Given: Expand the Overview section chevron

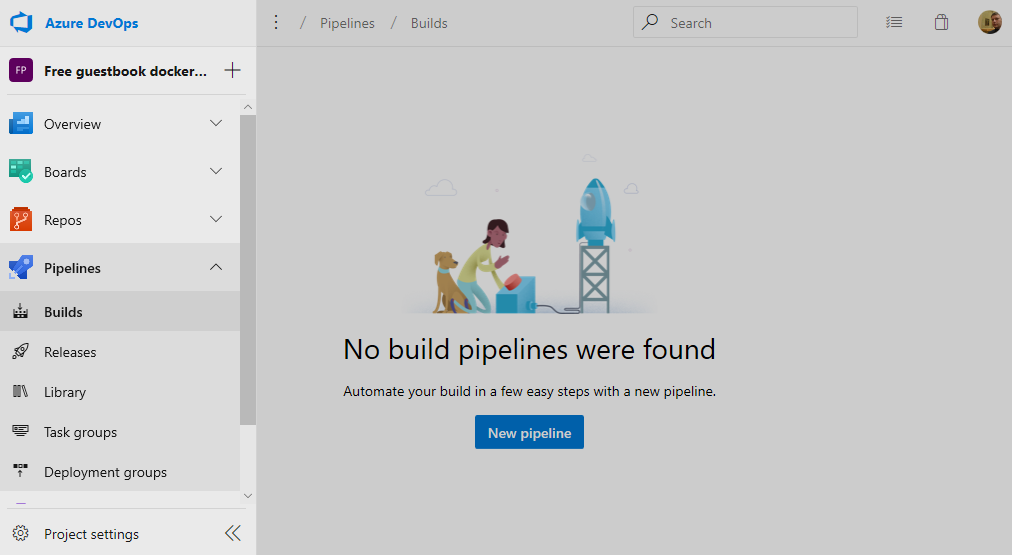Looking at the screenshot, I should (x=216, y=124).
